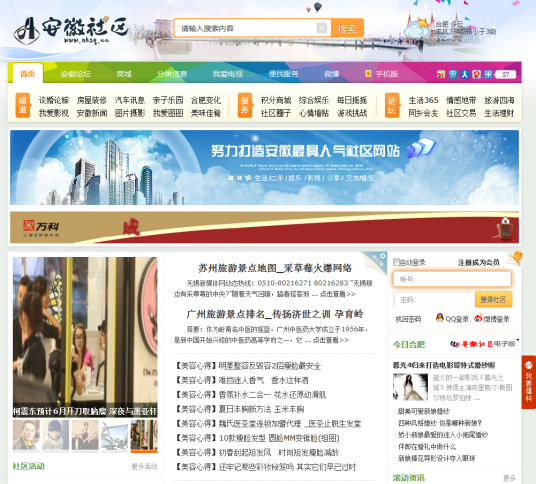Click the orange 论坛 badge

coord(392,105)
